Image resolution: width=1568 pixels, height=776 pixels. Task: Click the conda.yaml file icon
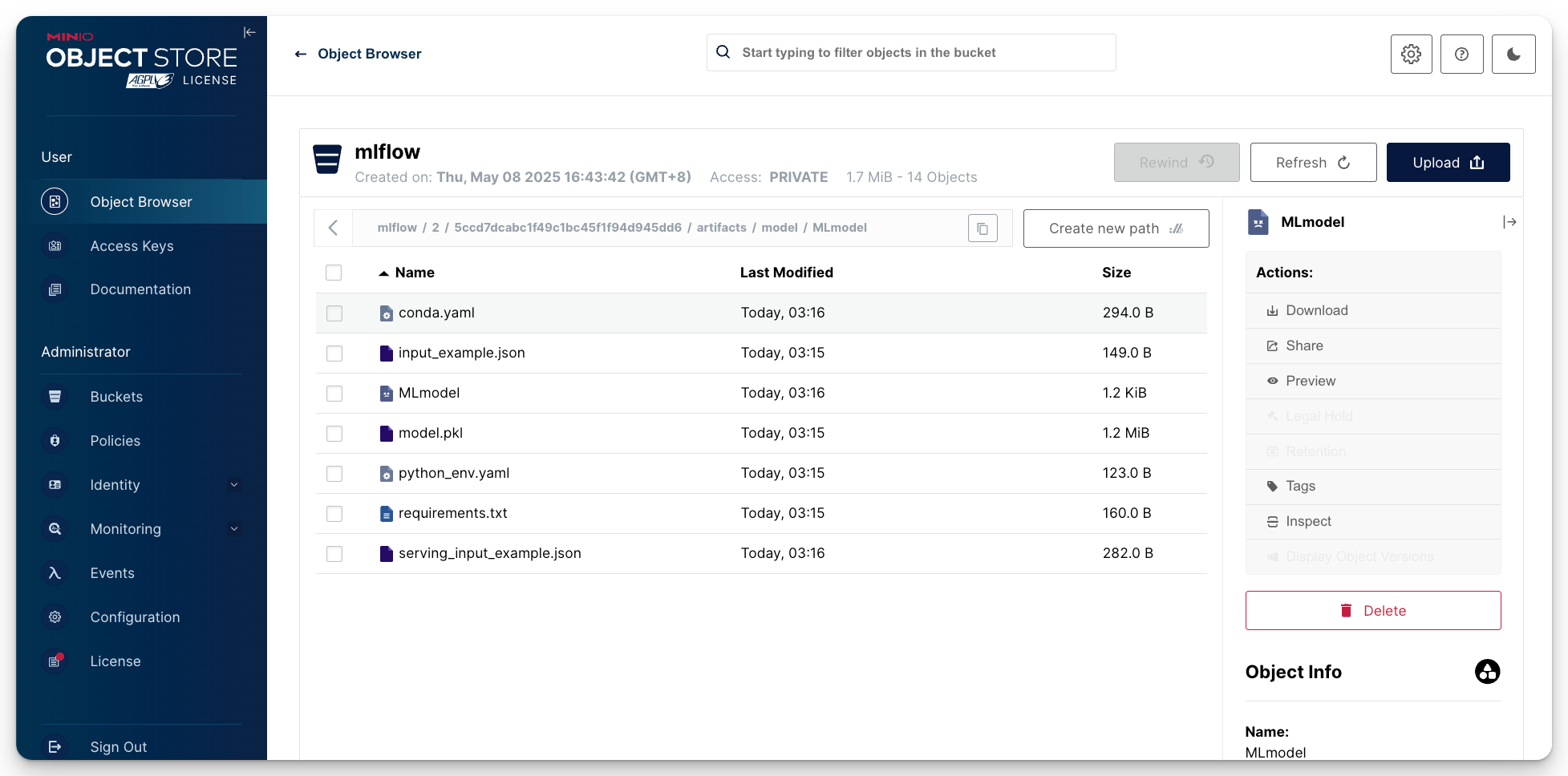coord(387,313)
